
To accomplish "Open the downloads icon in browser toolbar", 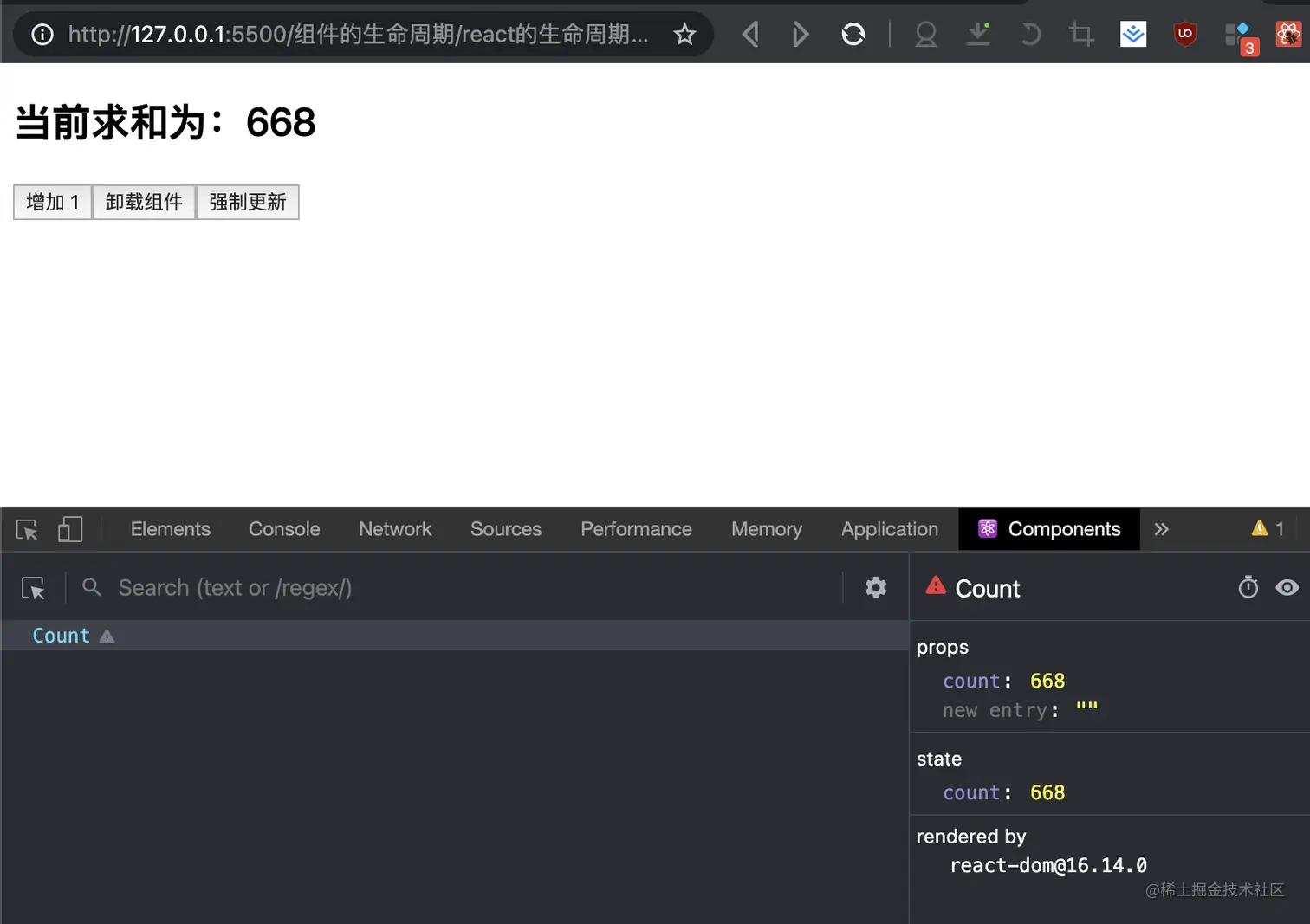I will coord(978,34).
